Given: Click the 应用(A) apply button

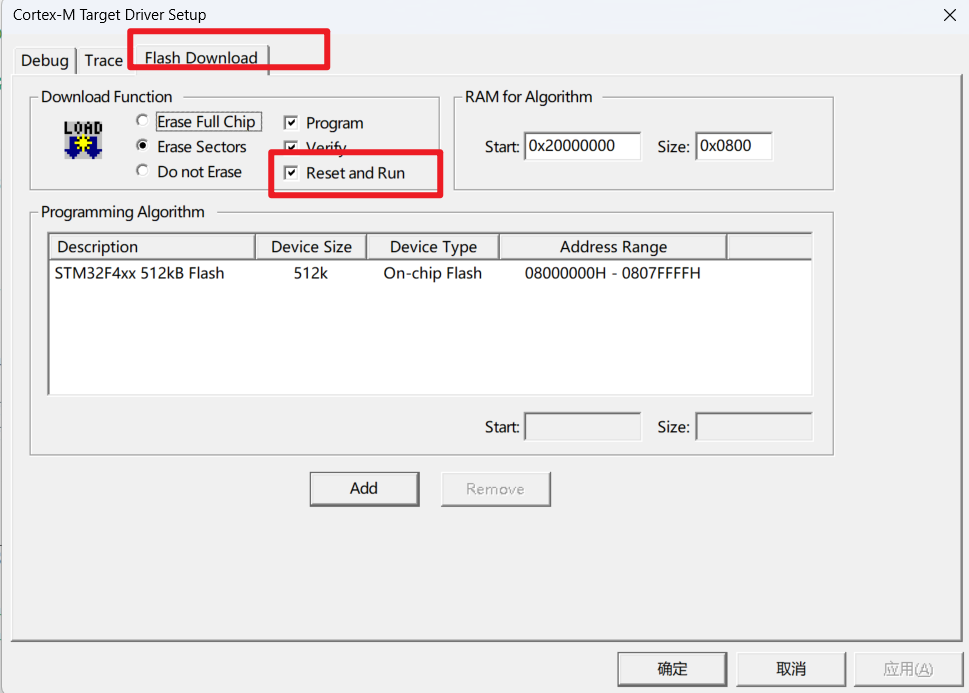Looking at the screenshot, I should click(x=908, y=668).
